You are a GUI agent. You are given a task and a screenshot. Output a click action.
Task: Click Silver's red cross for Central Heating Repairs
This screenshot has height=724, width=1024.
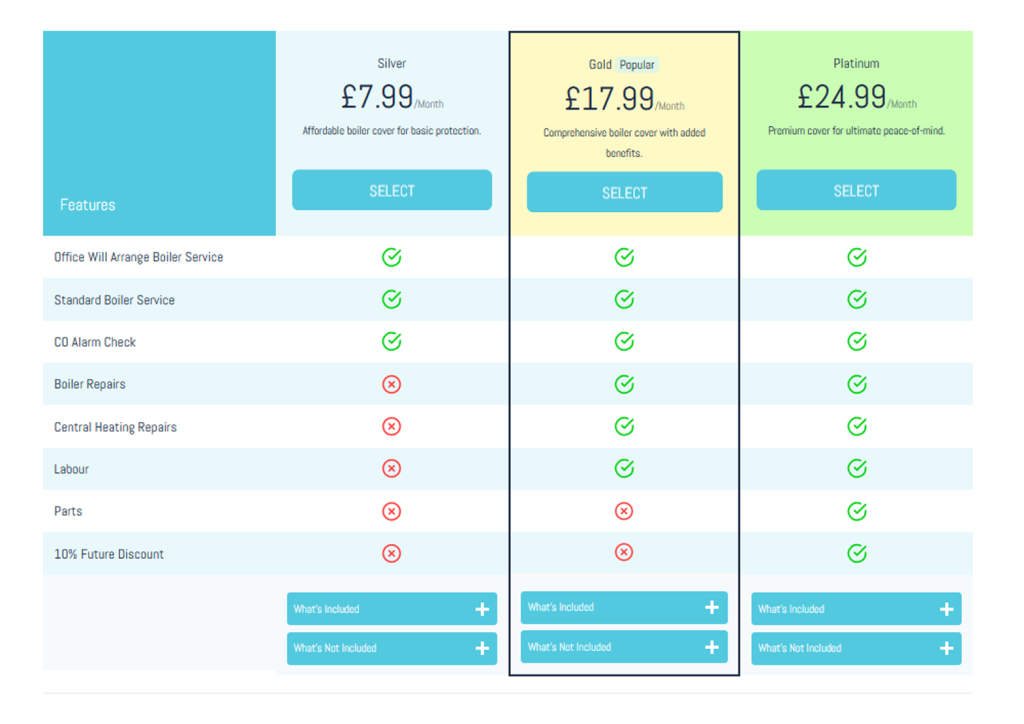click(392, 427)
